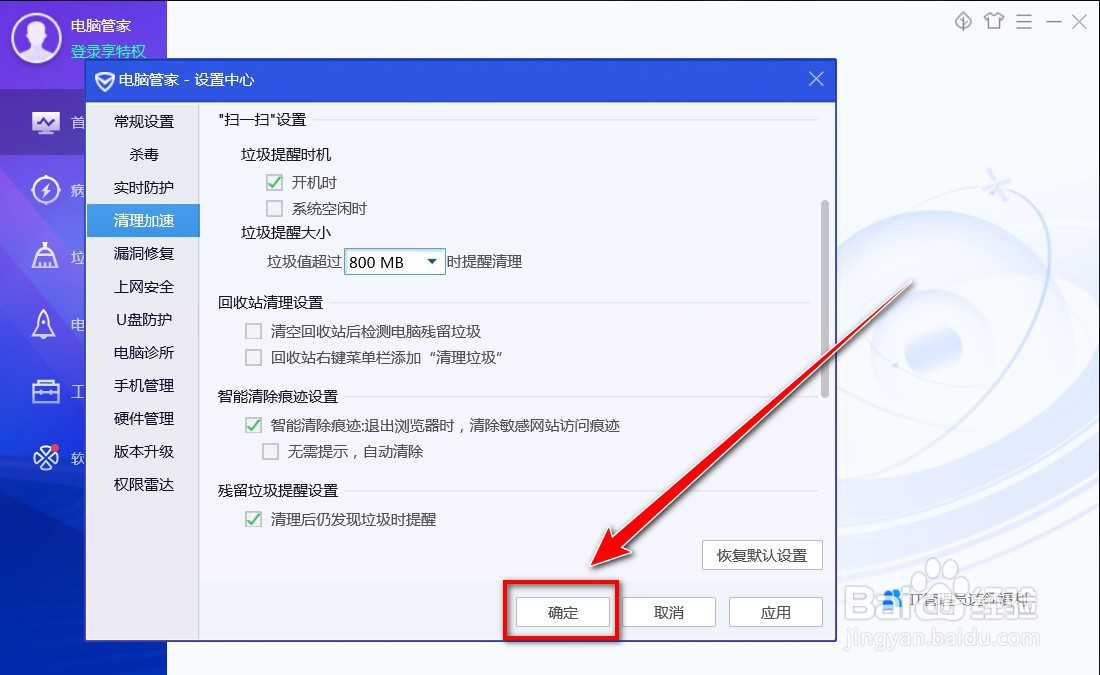Select 硬件管理 in settings sidebar
The image size is (1100, 675).
tap(144, 418)
